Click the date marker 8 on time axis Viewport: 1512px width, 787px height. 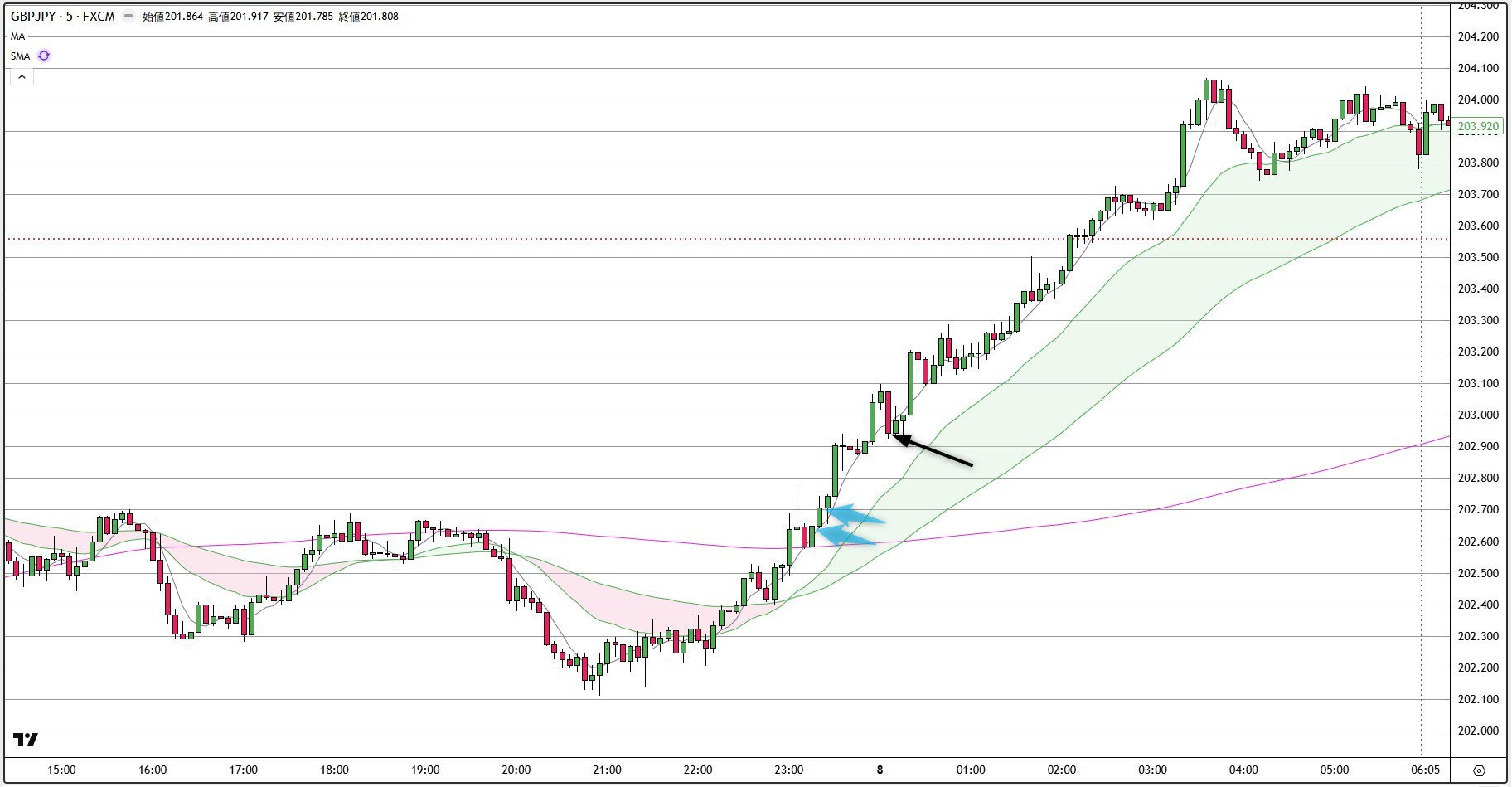pyautogui.click(x=880, y=770)
